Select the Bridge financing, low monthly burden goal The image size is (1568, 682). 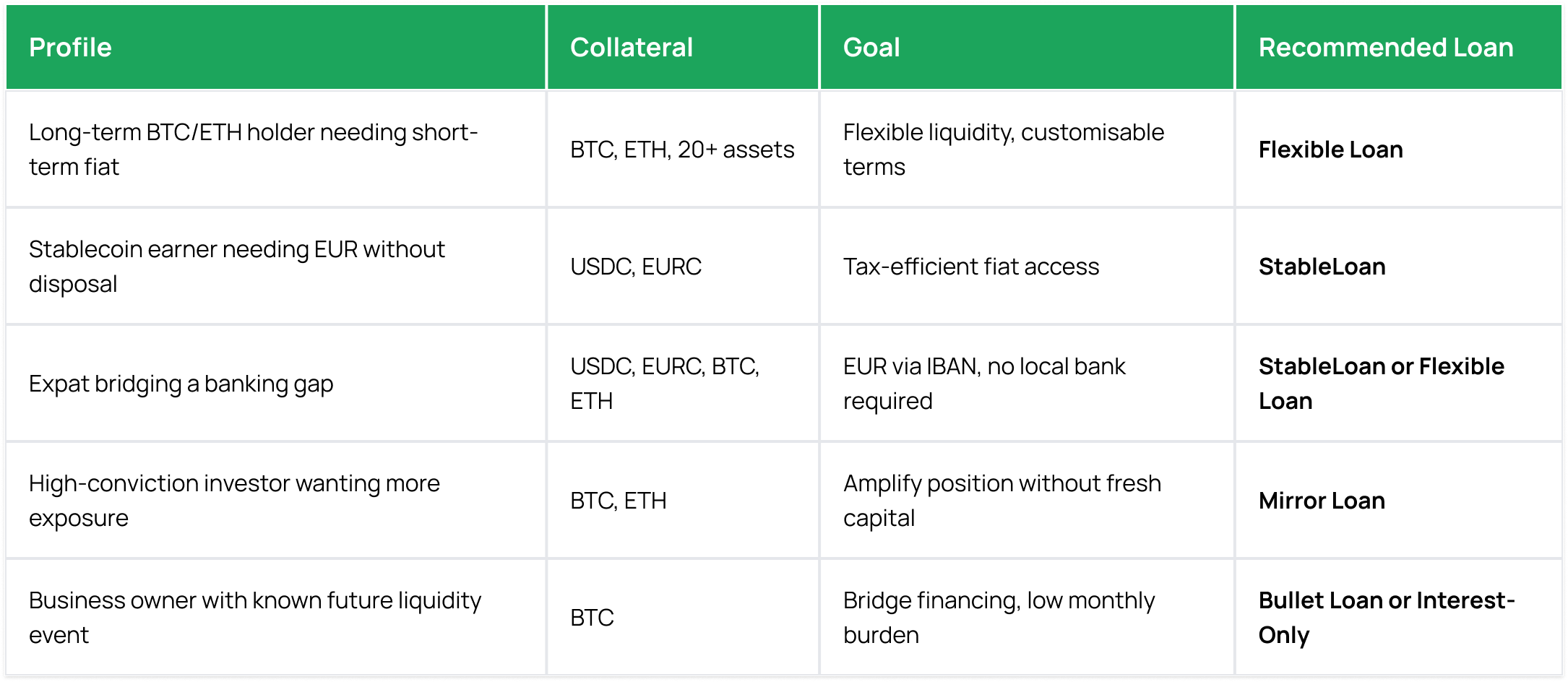point(999,617)
